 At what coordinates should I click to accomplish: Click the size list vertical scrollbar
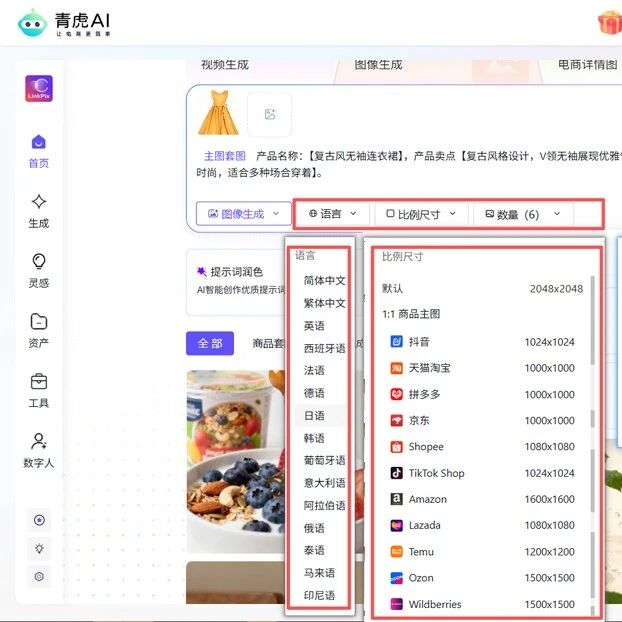tap(593, 321)
